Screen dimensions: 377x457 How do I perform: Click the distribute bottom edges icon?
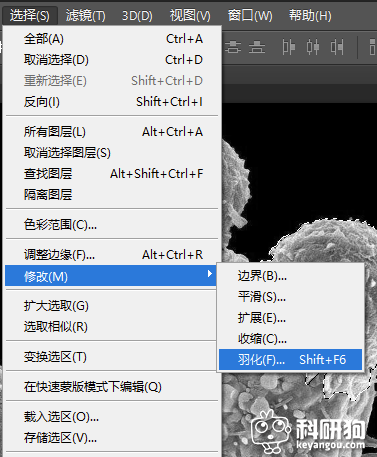[x=257, y=47]
